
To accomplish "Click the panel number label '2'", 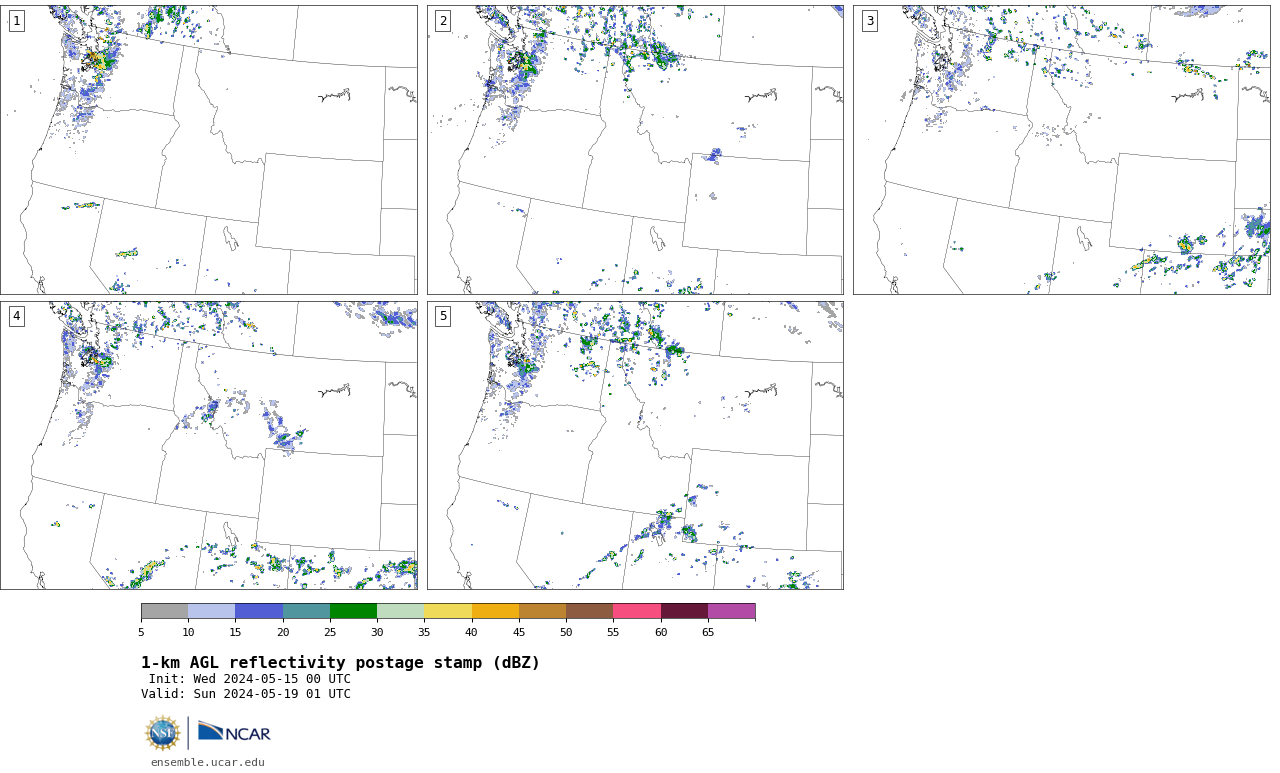I will 443,21.
